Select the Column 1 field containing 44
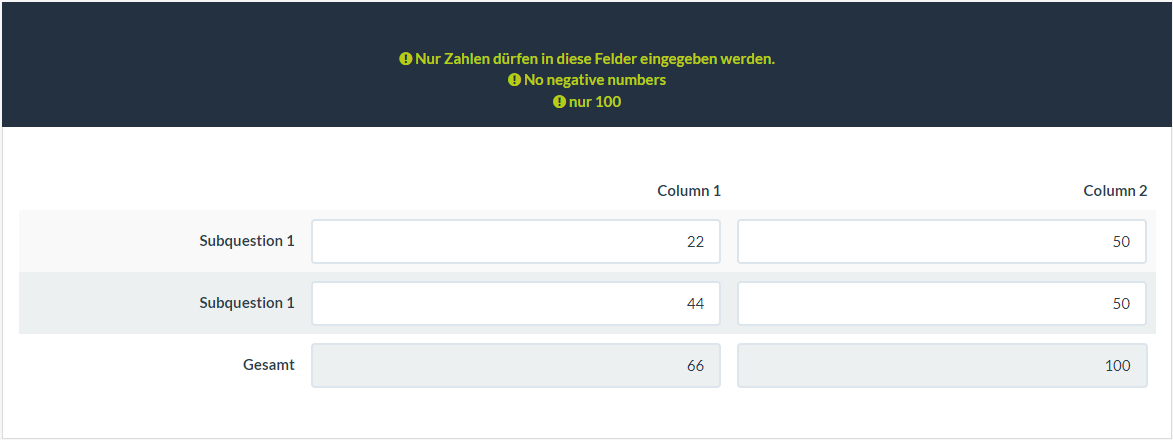1173x440 pixels. pyautogui.click(x=515, y=303)
